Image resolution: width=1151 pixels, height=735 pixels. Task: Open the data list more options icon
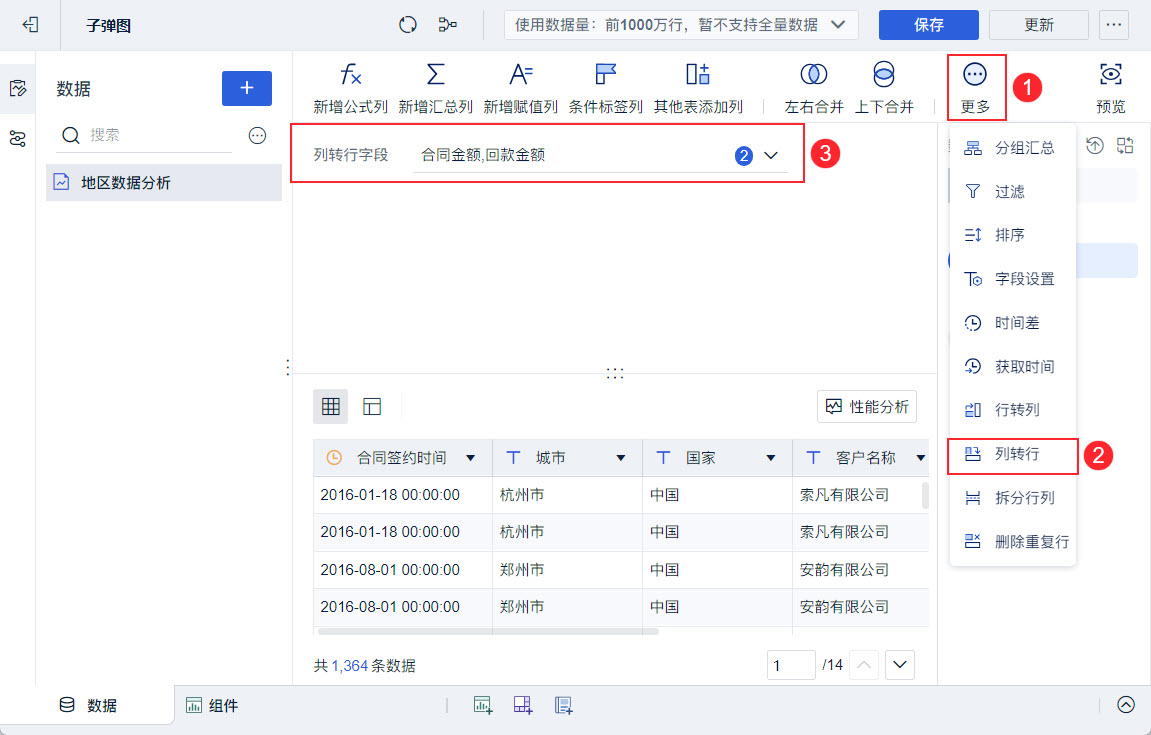pyautogui.click(x=257, y=135)
